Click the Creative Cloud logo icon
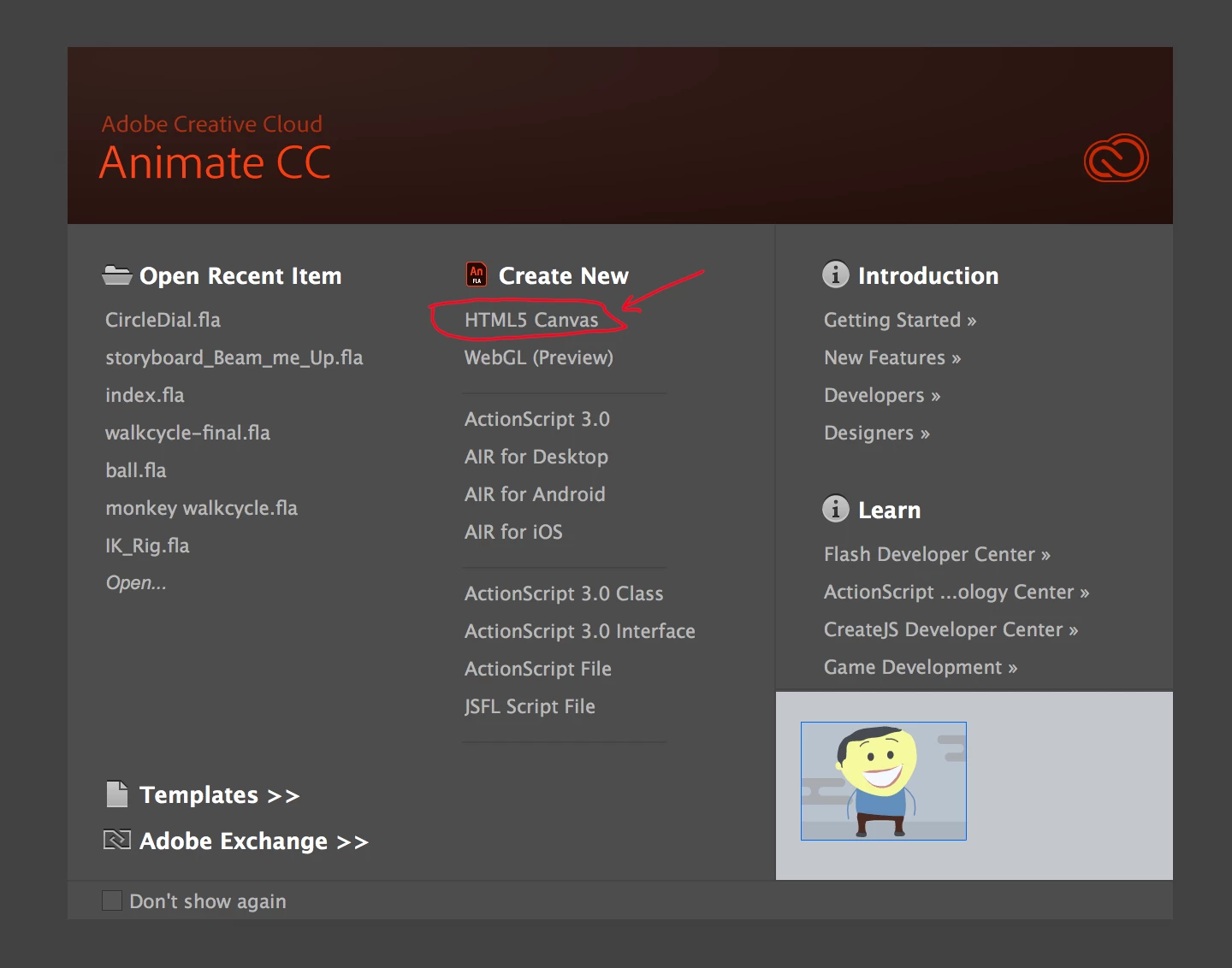1232x968 pixels. click(x=1116, y=158)
